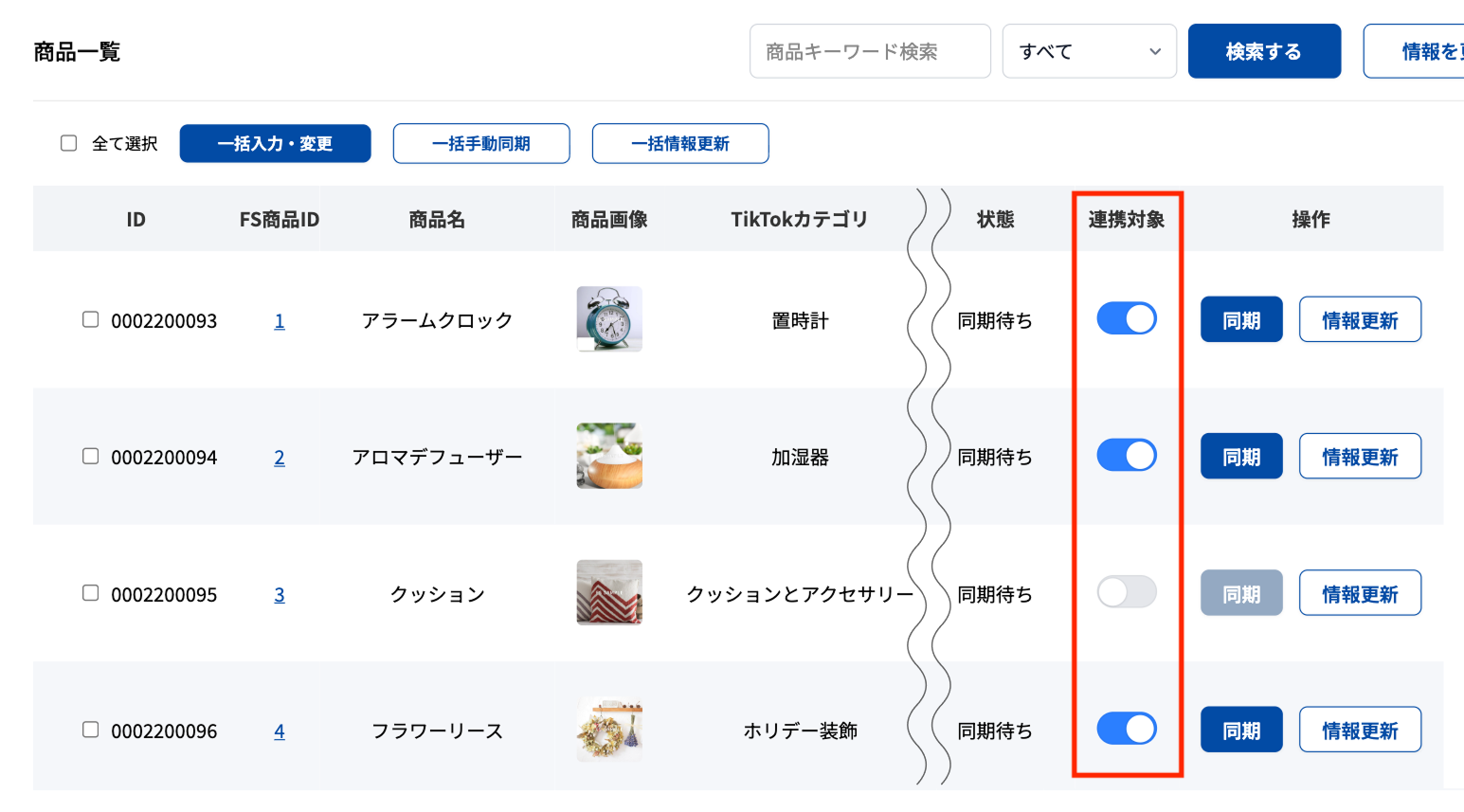Toggle off 連携対象 for アラームクロック

click(x=1126, y=318)
